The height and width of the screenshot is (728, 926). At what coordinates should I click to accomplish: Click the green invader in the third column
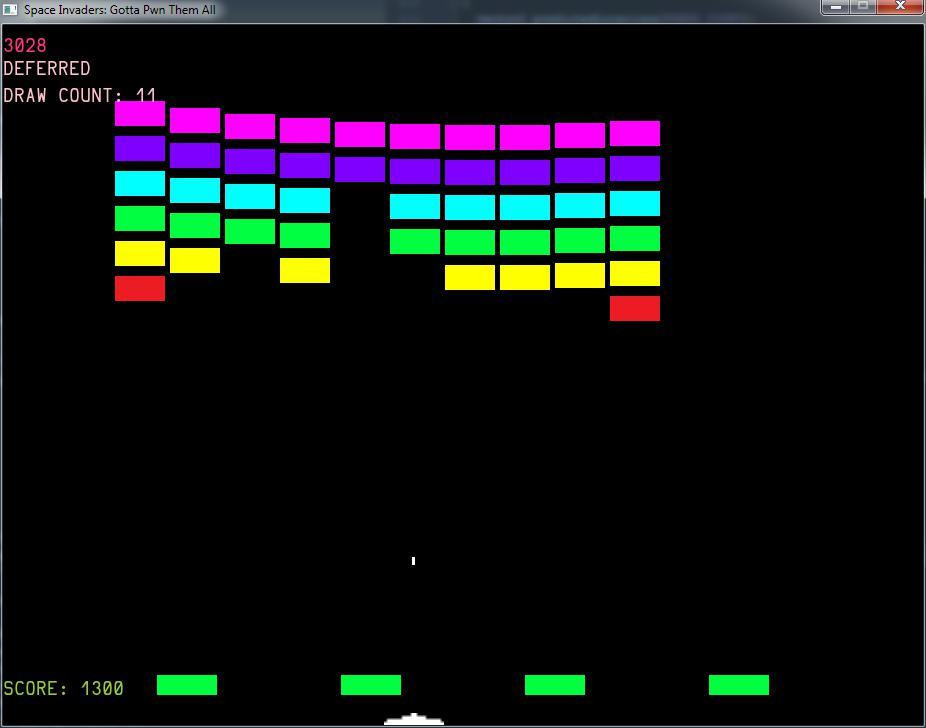250,231
